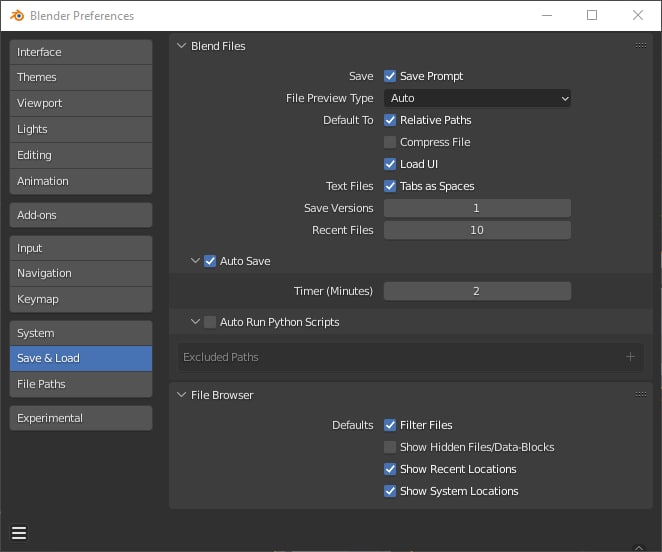662x552 pixels.
Task: Click the plus icon in Excluded Paths
Action: pyautogui.click(x=630, y=357)
